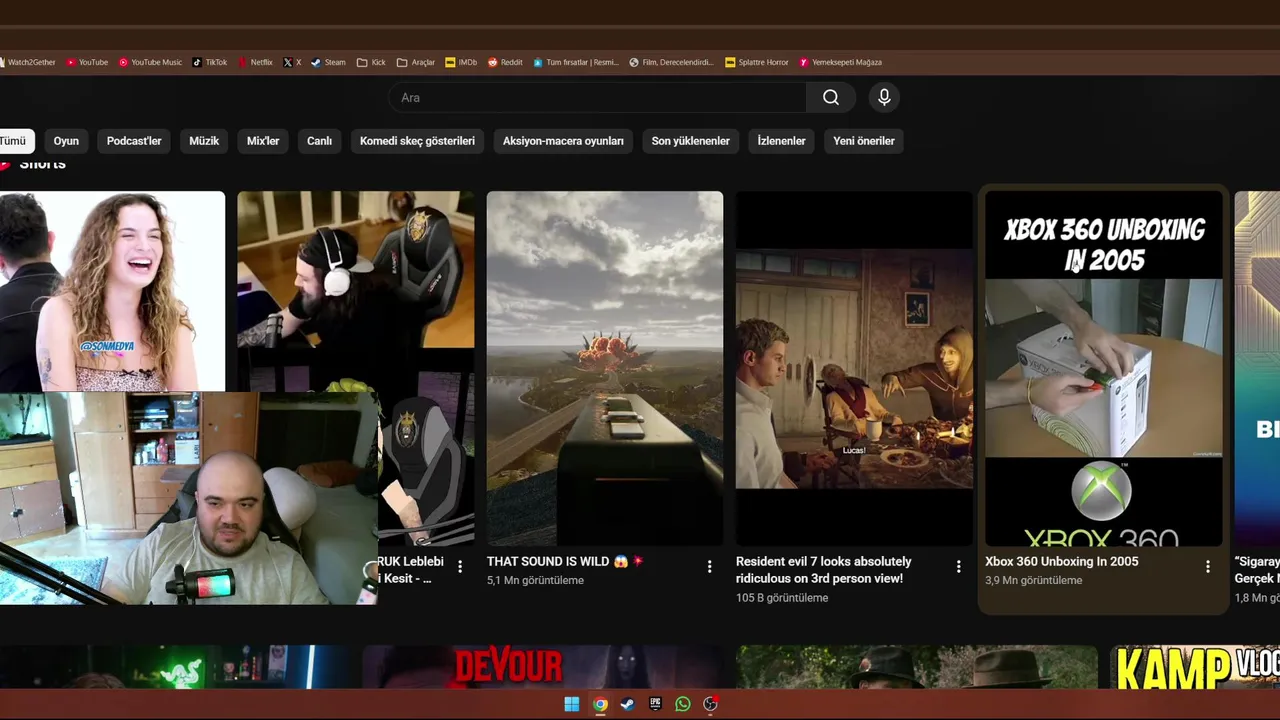Launch Steam from the taskbar
Image resolution: width=1280 pixels, height=720 pixels.
point(627,704)
